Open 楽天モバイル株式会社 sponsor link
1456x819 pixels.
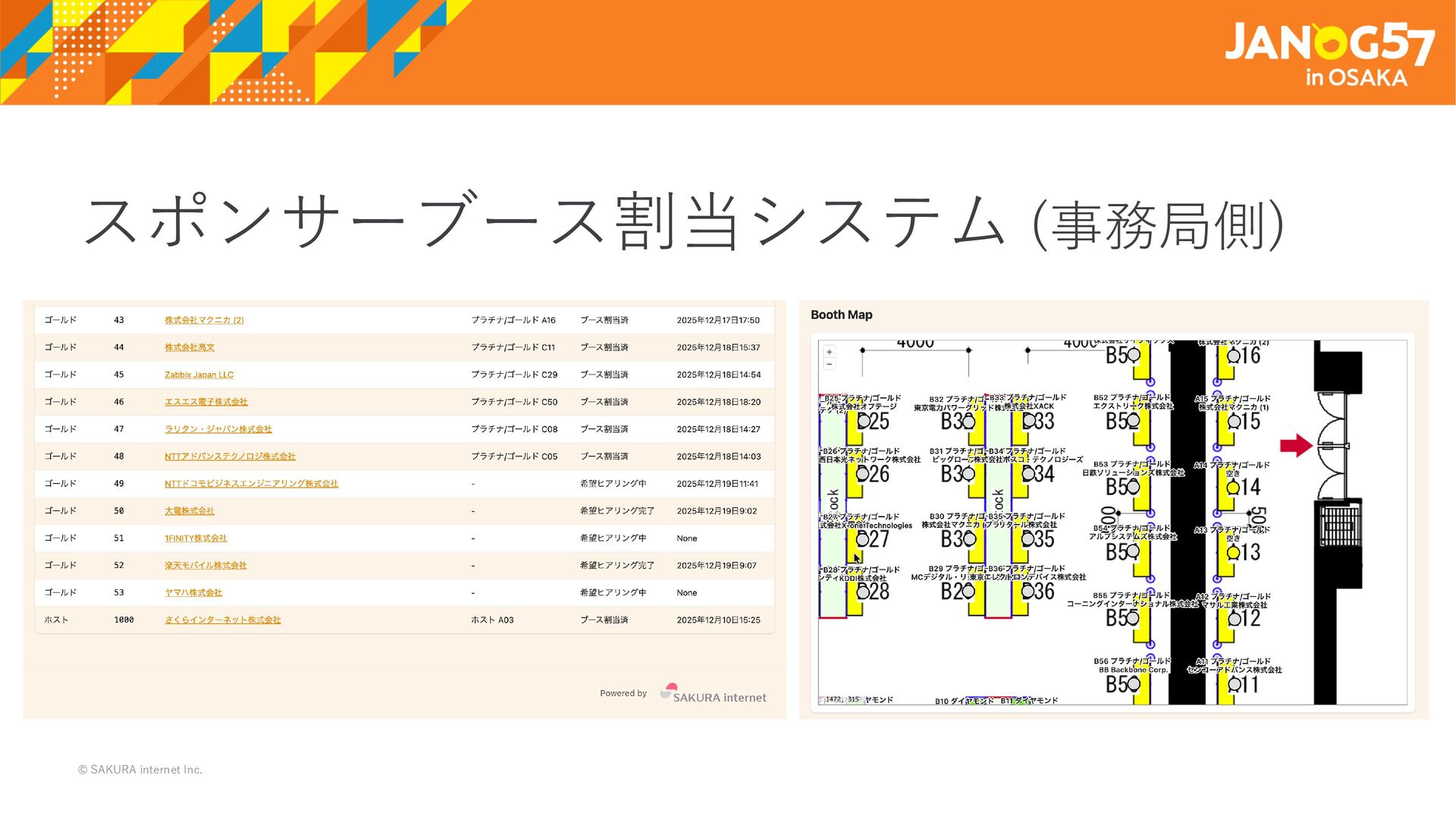206,566
